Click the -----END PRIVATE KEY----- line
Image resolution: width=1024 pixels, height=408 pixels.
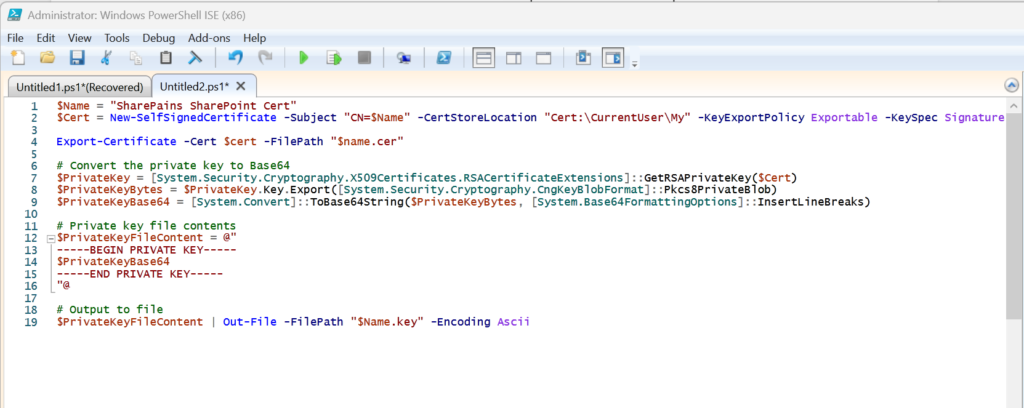pos(140,274)
